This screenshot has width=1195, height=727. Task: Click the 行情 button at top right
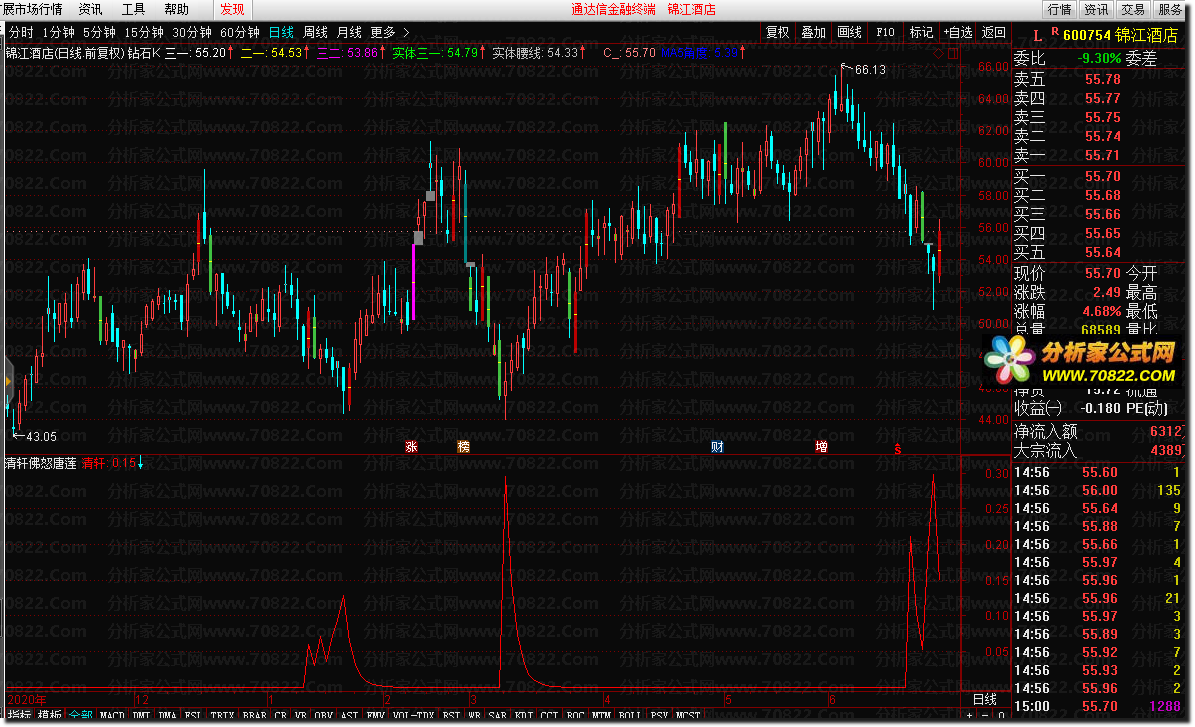(x=1059, y=9)
